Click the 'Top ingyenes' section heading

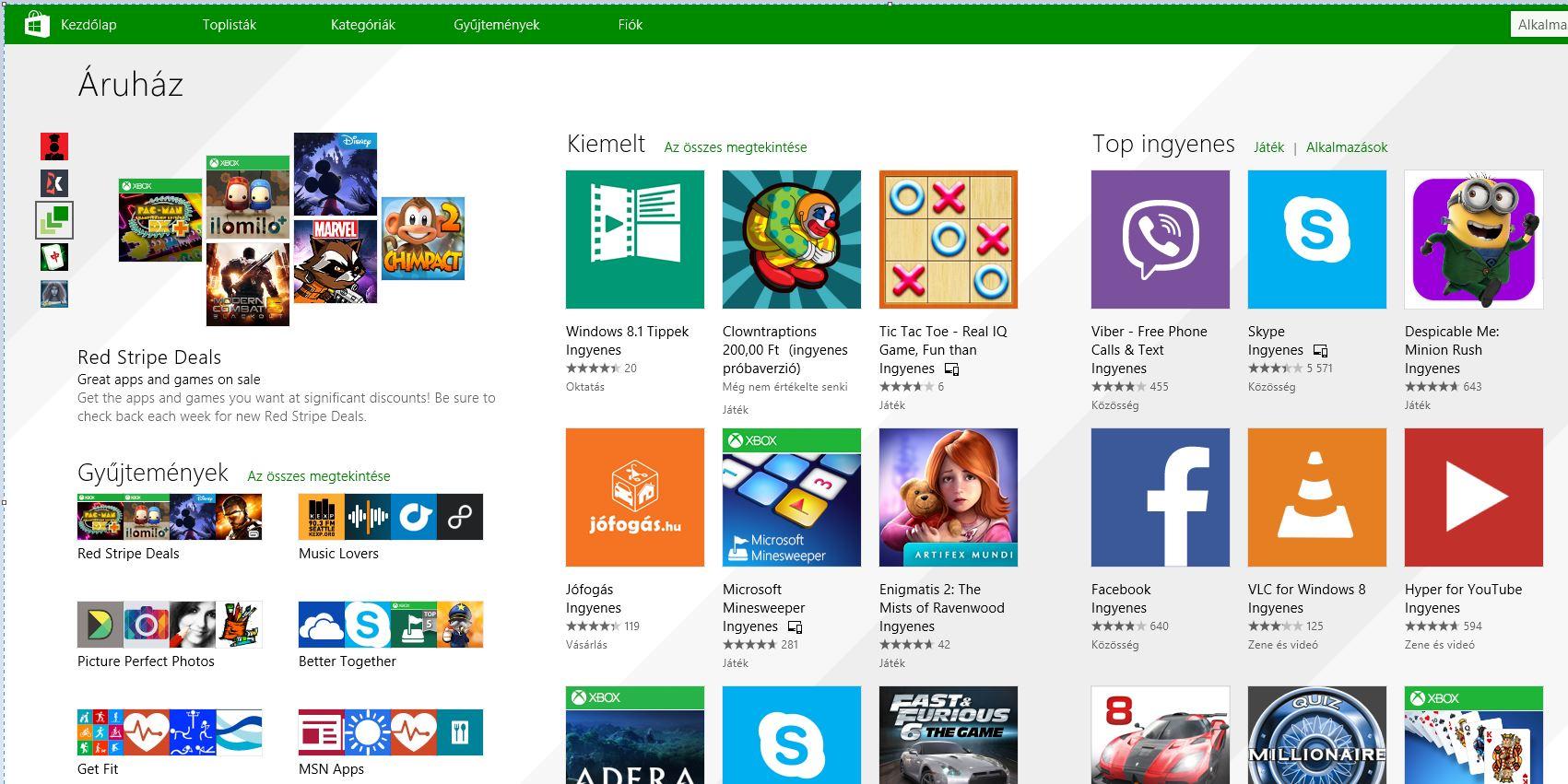1163,145
